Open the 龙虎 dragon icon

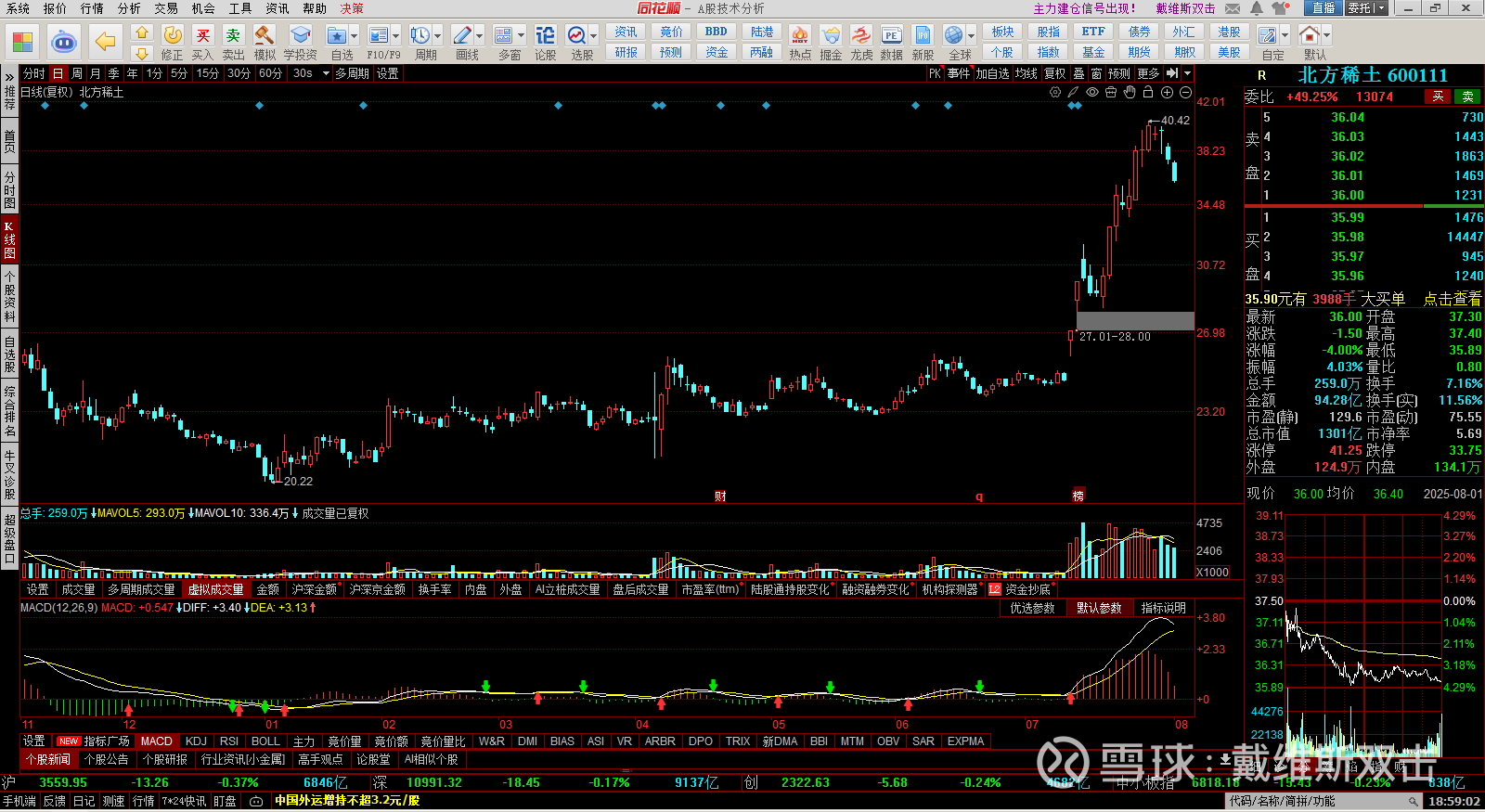coord(861,35)
